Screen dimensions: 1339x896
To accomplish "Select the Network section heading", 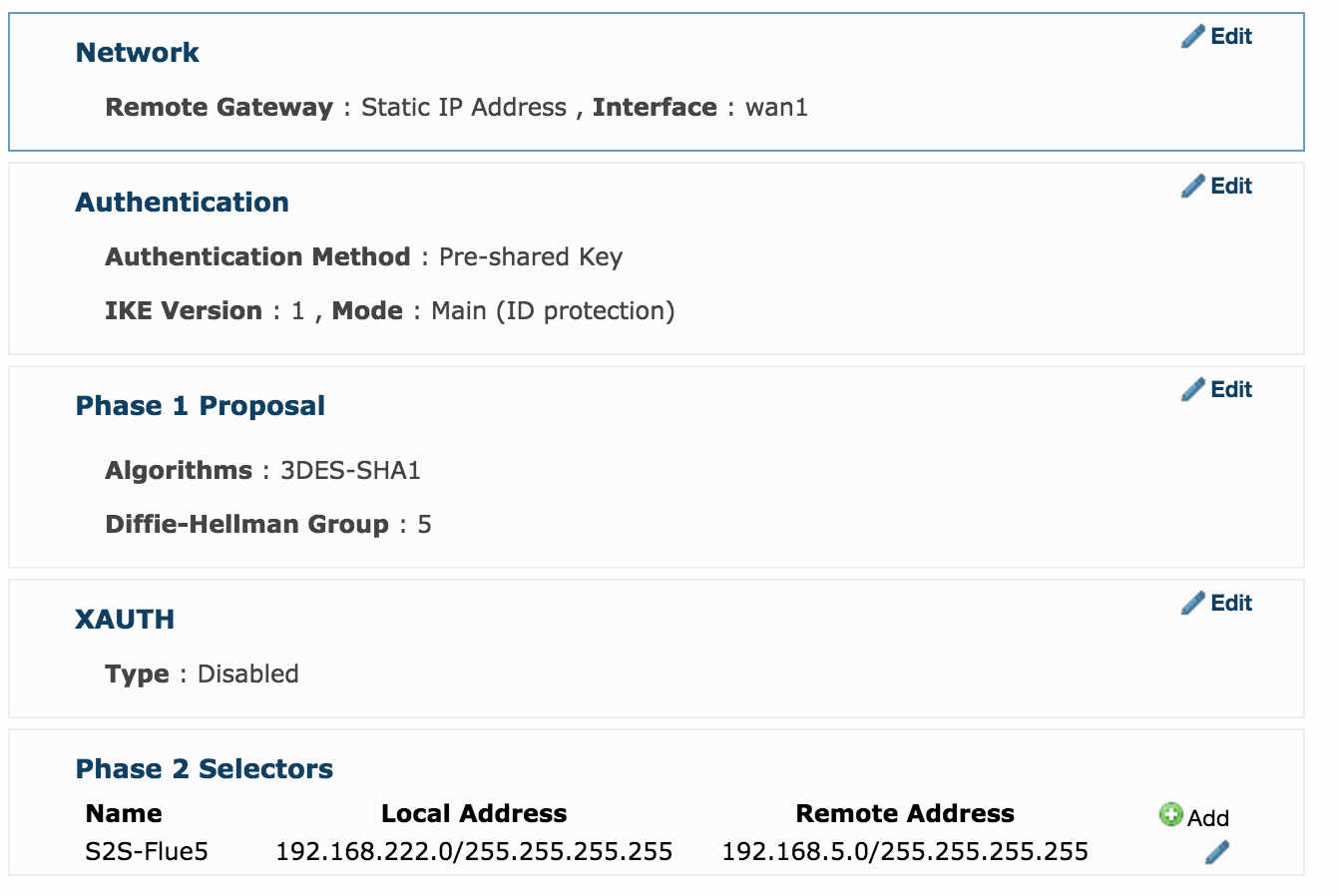I will [x=138, y=53].
